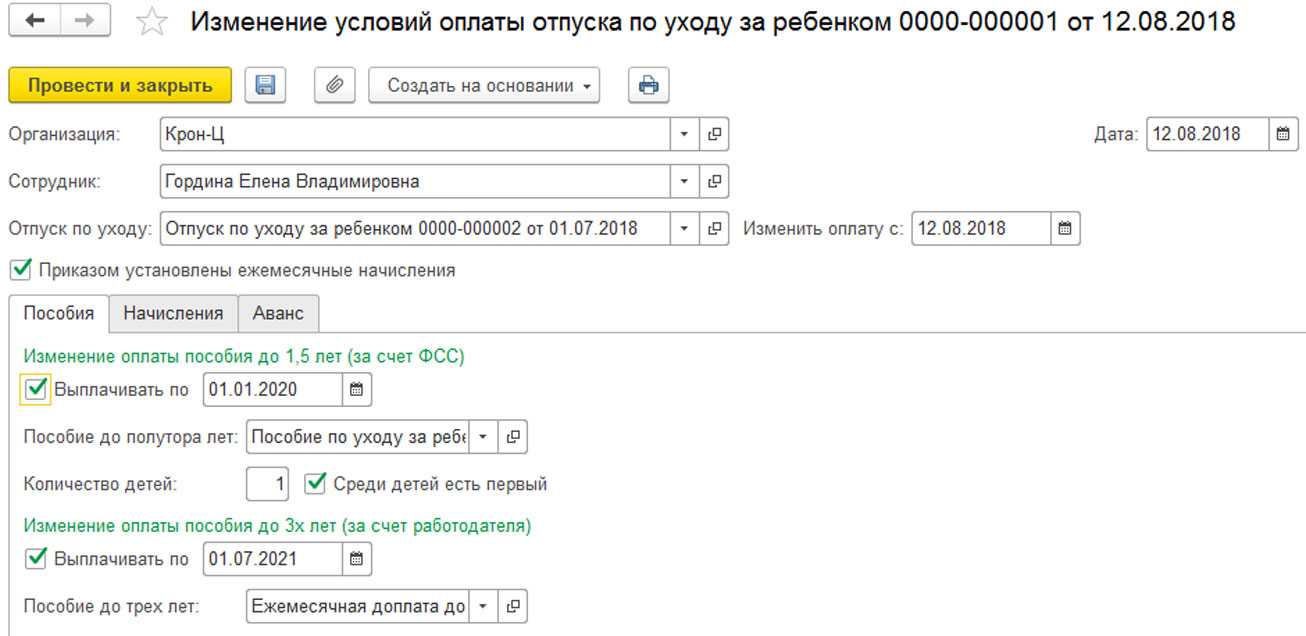
Task: Click the save (floppy disk) icon
Action: pyautogui.click(x=265, y=86)
